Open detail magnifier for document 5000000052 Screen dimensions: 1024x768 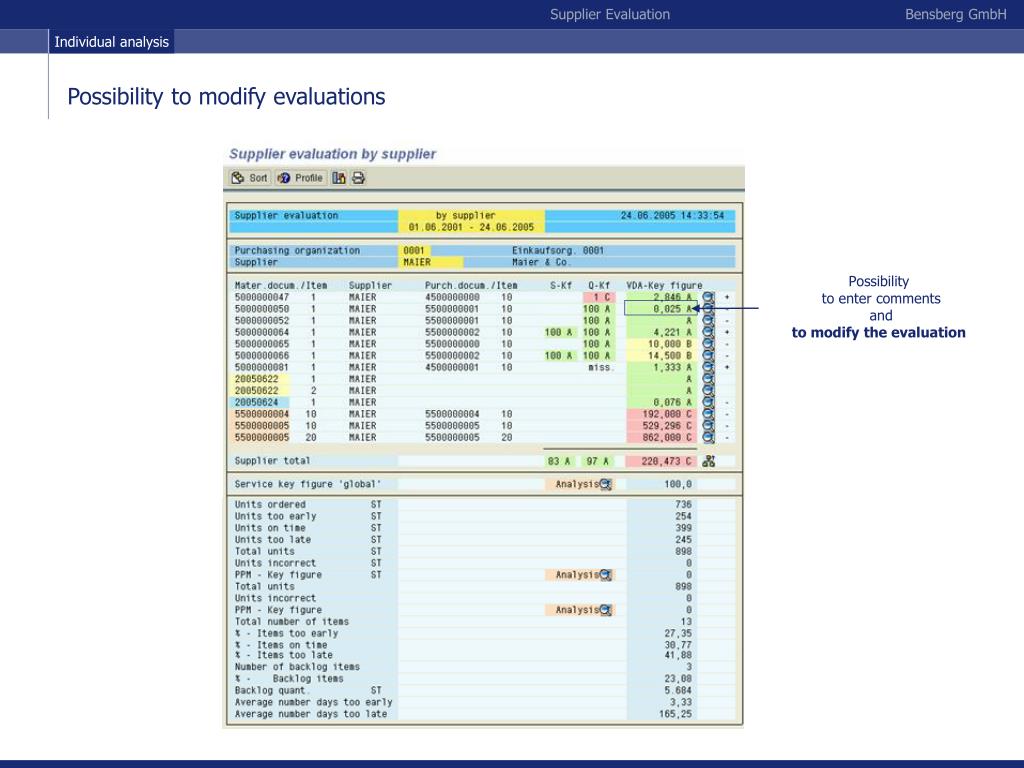[x=709, y=321]
